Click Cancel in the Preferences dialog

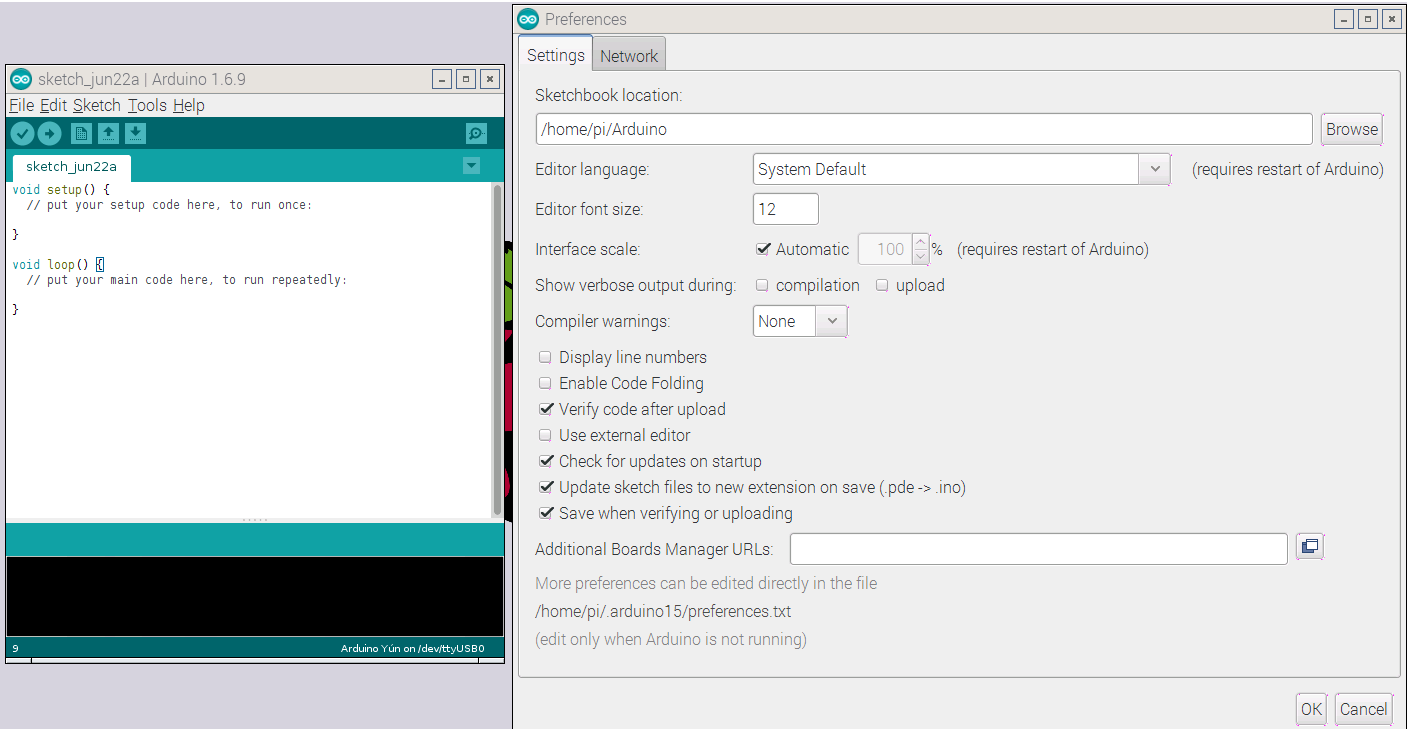[x=1363, y=709]
